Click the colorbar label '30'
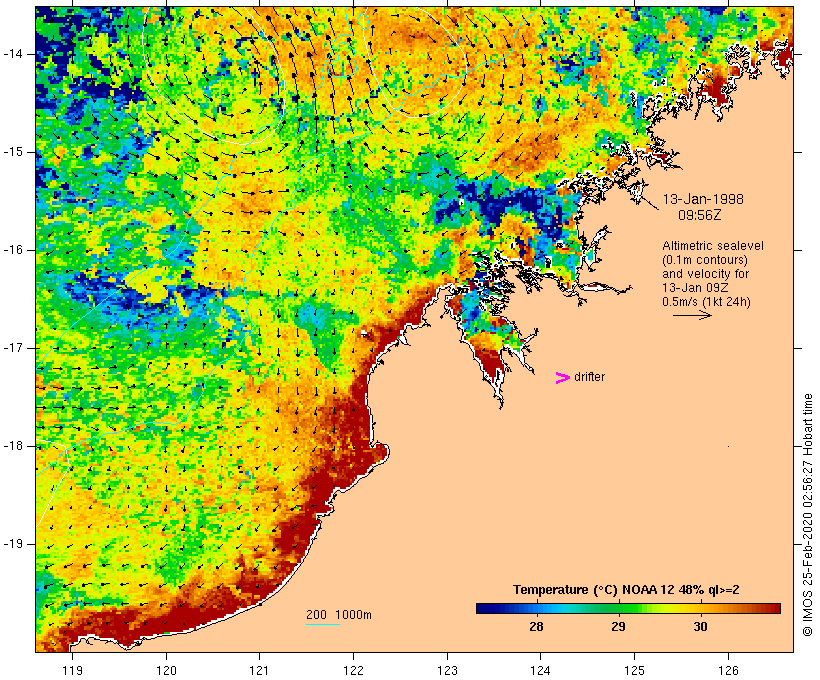 click(700, 627)
